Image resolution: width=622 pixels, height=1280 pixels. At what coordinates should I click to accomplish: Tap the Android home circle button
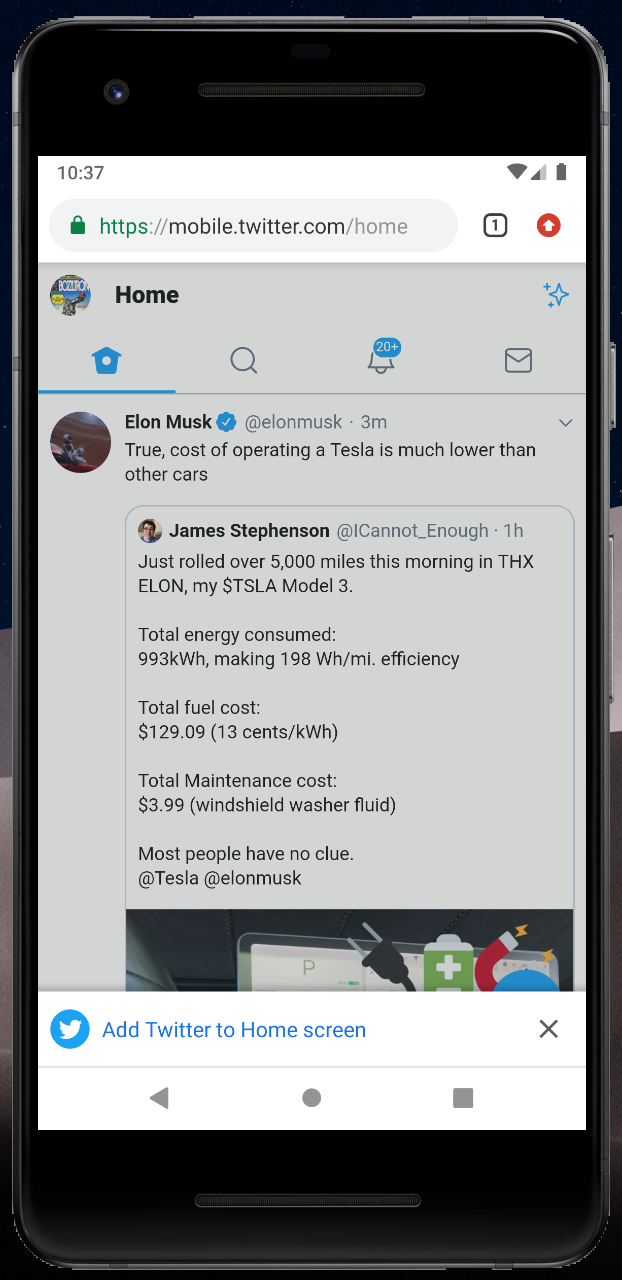point(311,1098)
